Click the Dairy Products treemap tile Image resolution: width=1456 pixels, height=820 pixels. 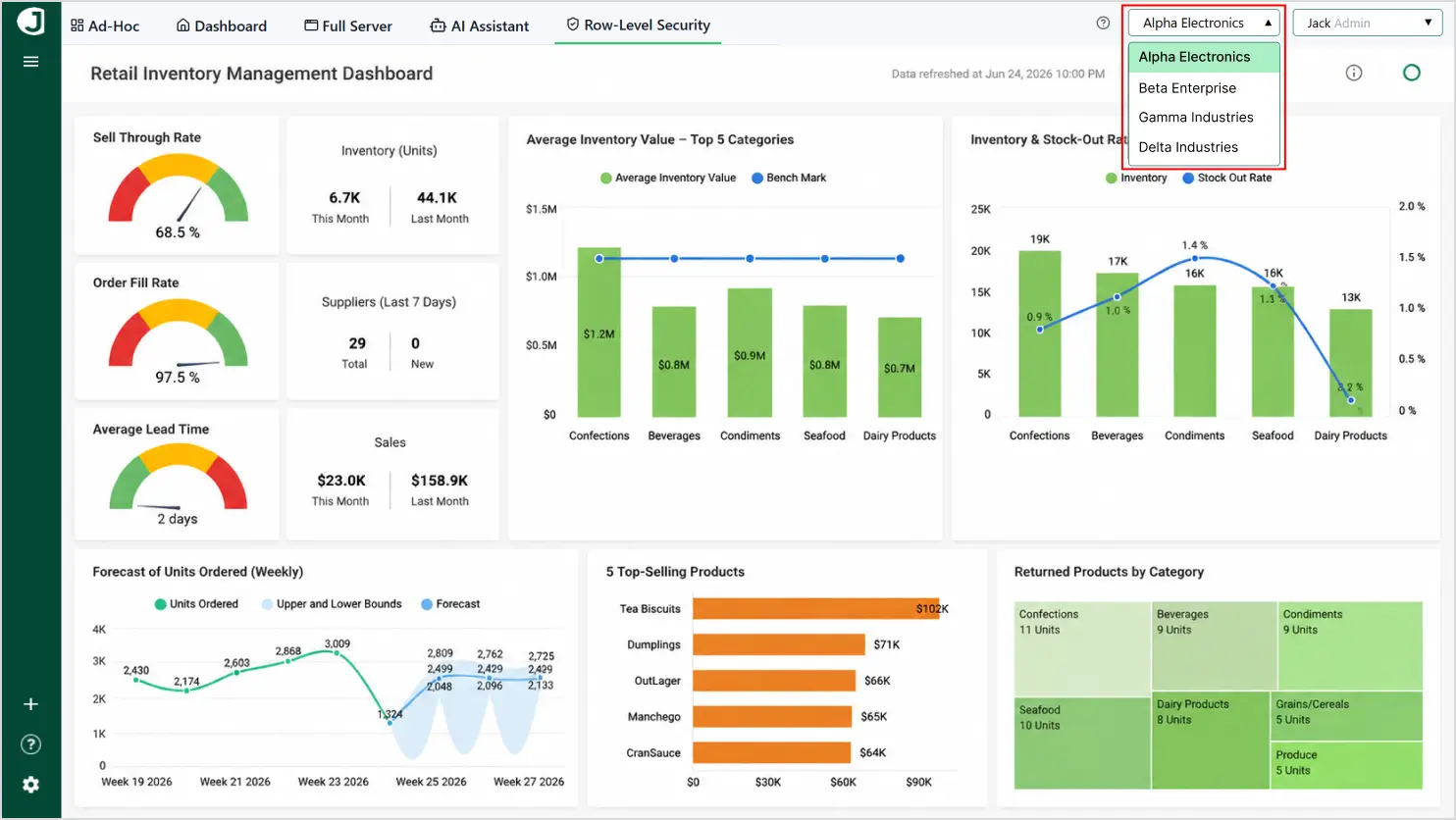(1212, 741)
